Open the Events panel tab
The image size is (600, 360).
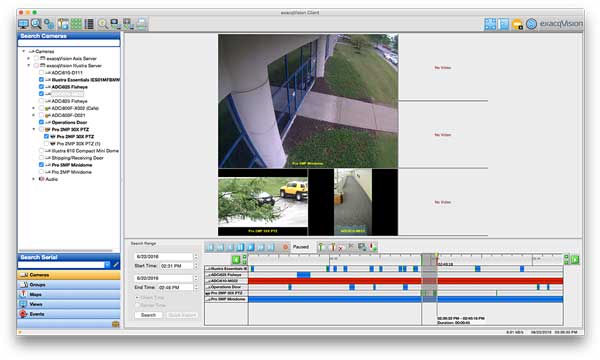(x=68, y=314)
